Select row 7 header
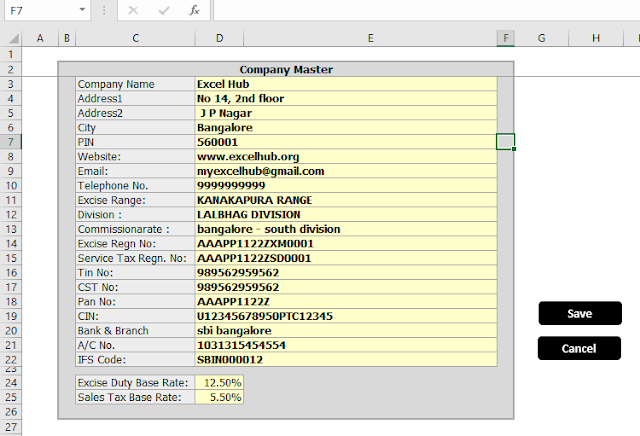640x436 pixels. point(11,142)
